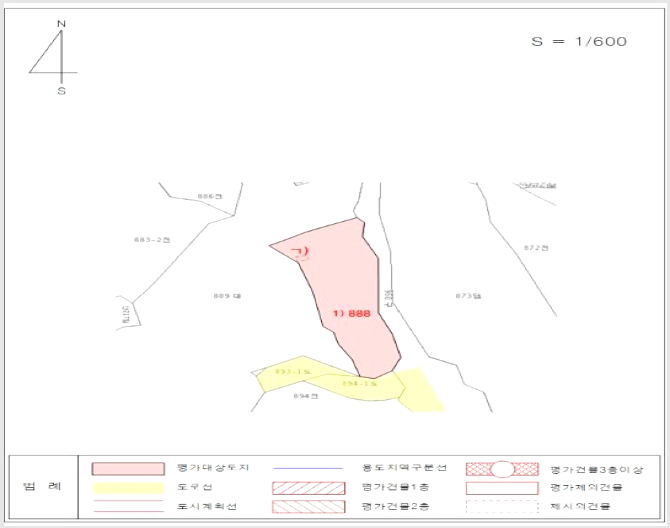Viewport: 670px width, 528px height.
Task: Click the S letter below north arrow
Action: coord(62,91)
